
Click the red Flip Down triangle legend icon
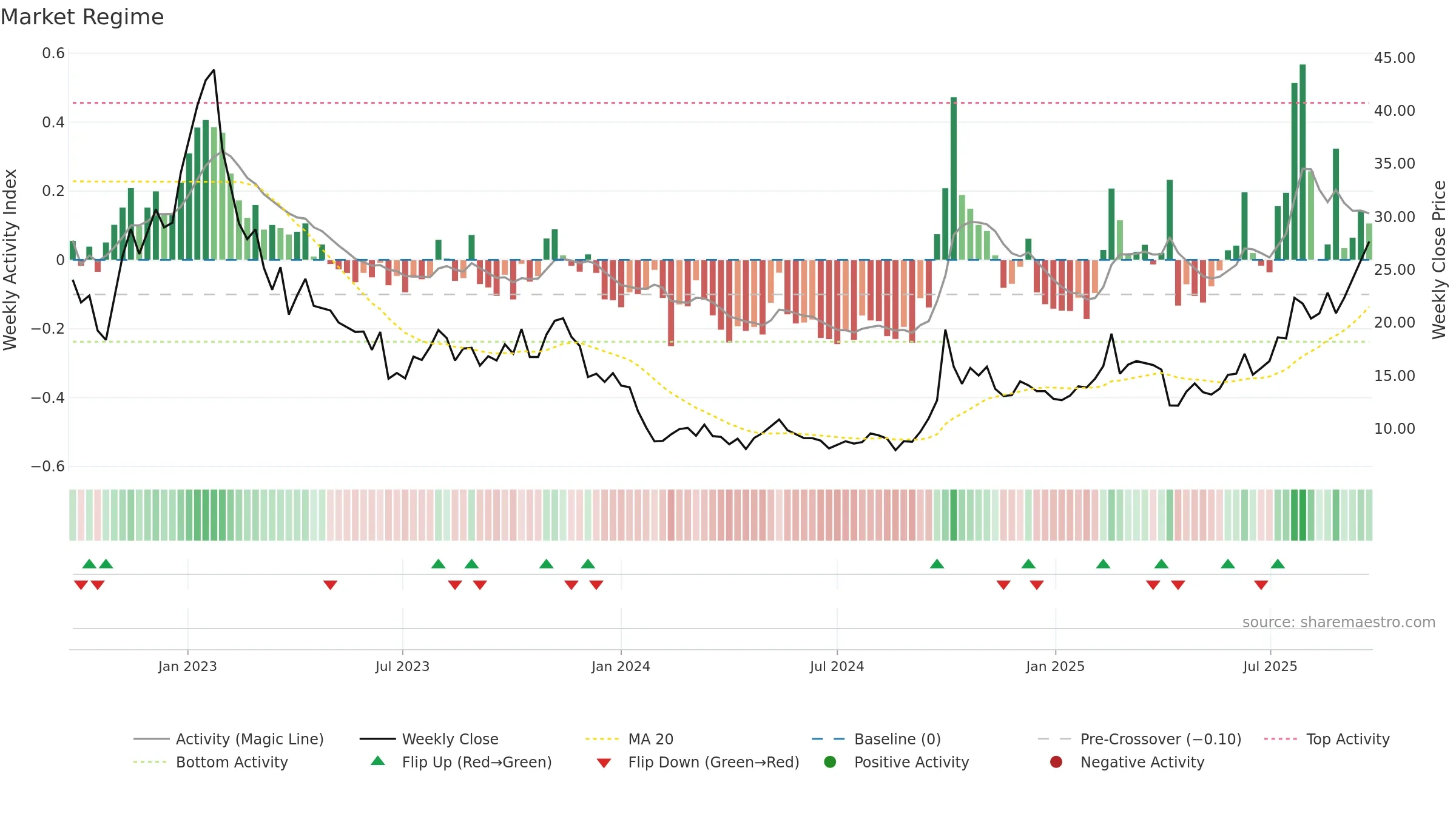pyautogui.click(x=604, y=763)
